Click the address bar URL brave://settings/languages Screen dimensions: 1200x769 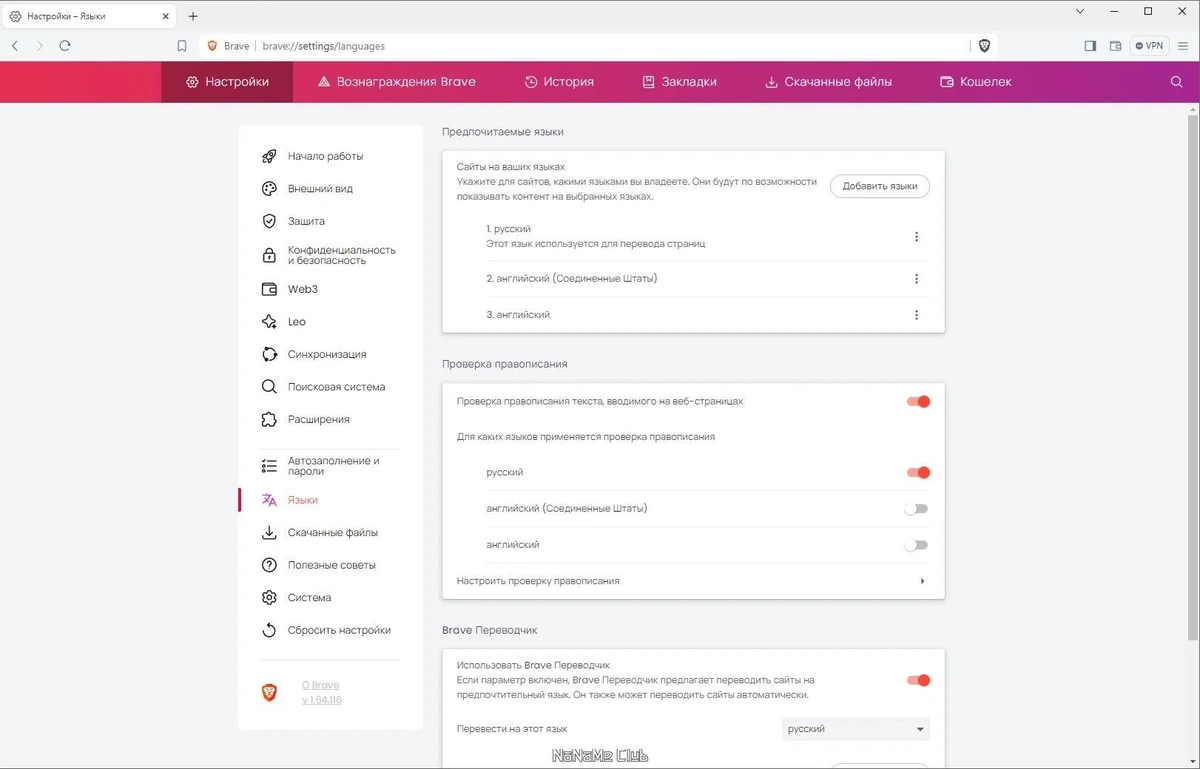click(x=323, y=46)
